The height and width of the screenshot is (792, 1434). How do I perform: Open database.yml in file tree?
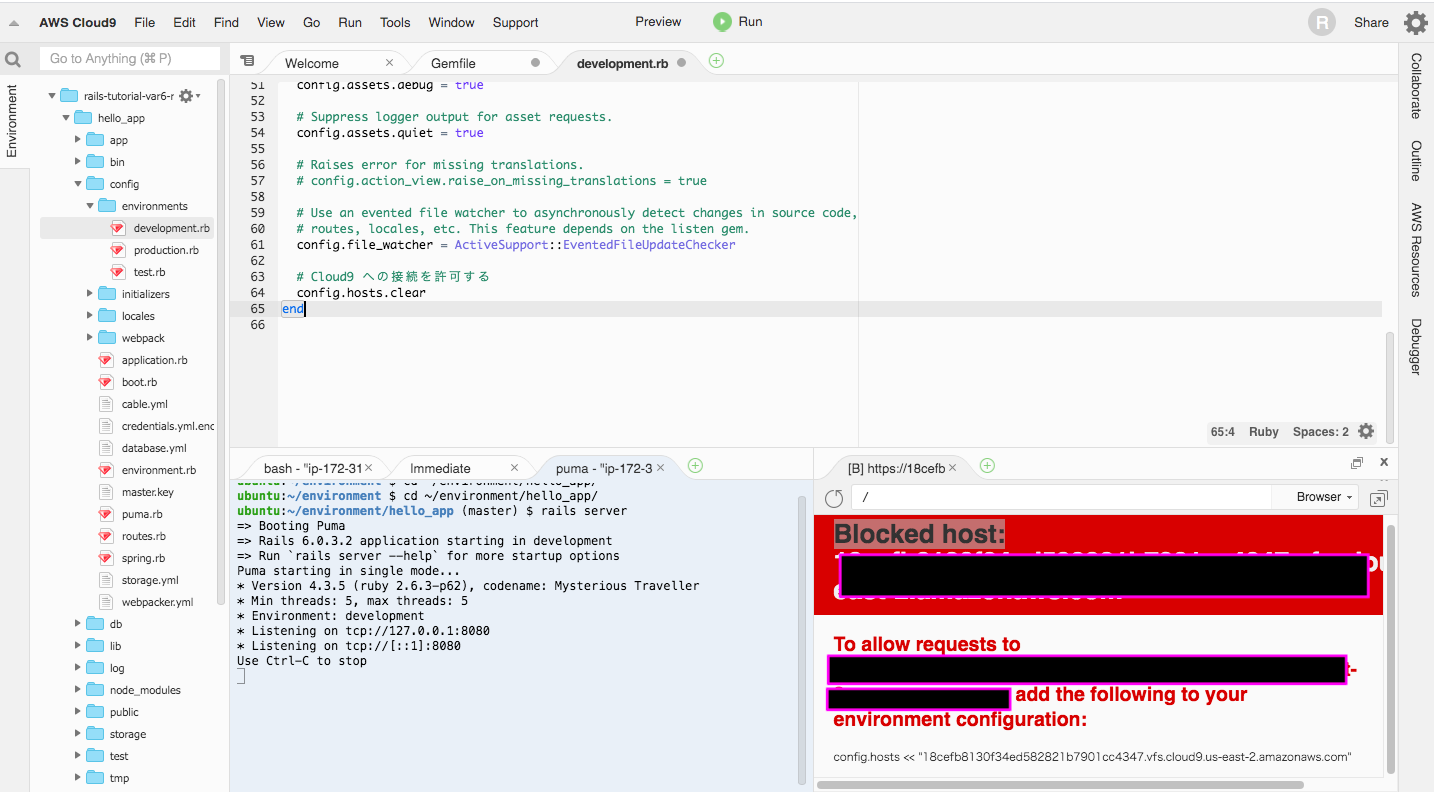click(154, 448)
